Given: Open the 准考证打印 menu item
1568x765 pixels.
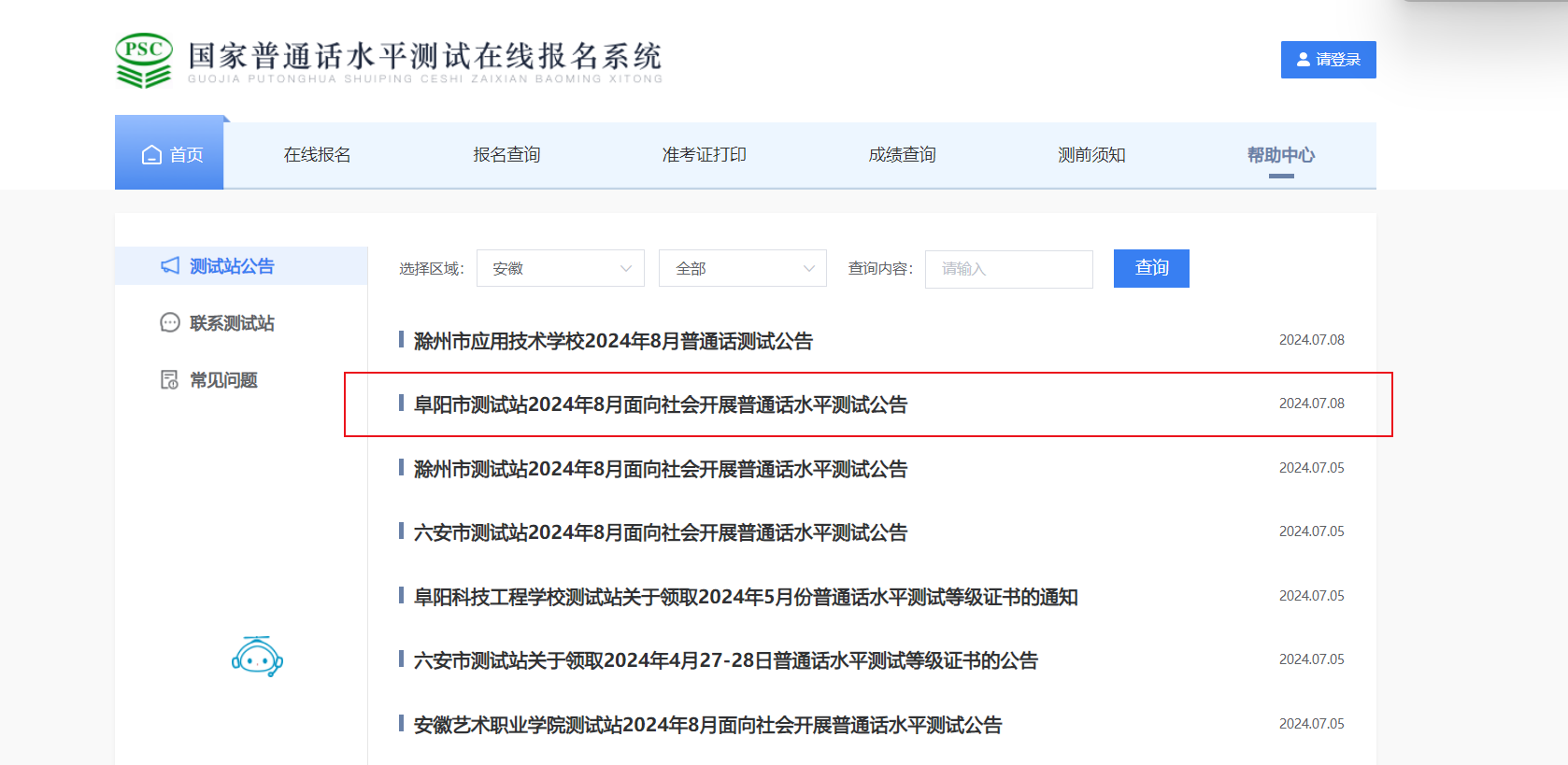Looking at the screenshot, I should click(705, 155).
